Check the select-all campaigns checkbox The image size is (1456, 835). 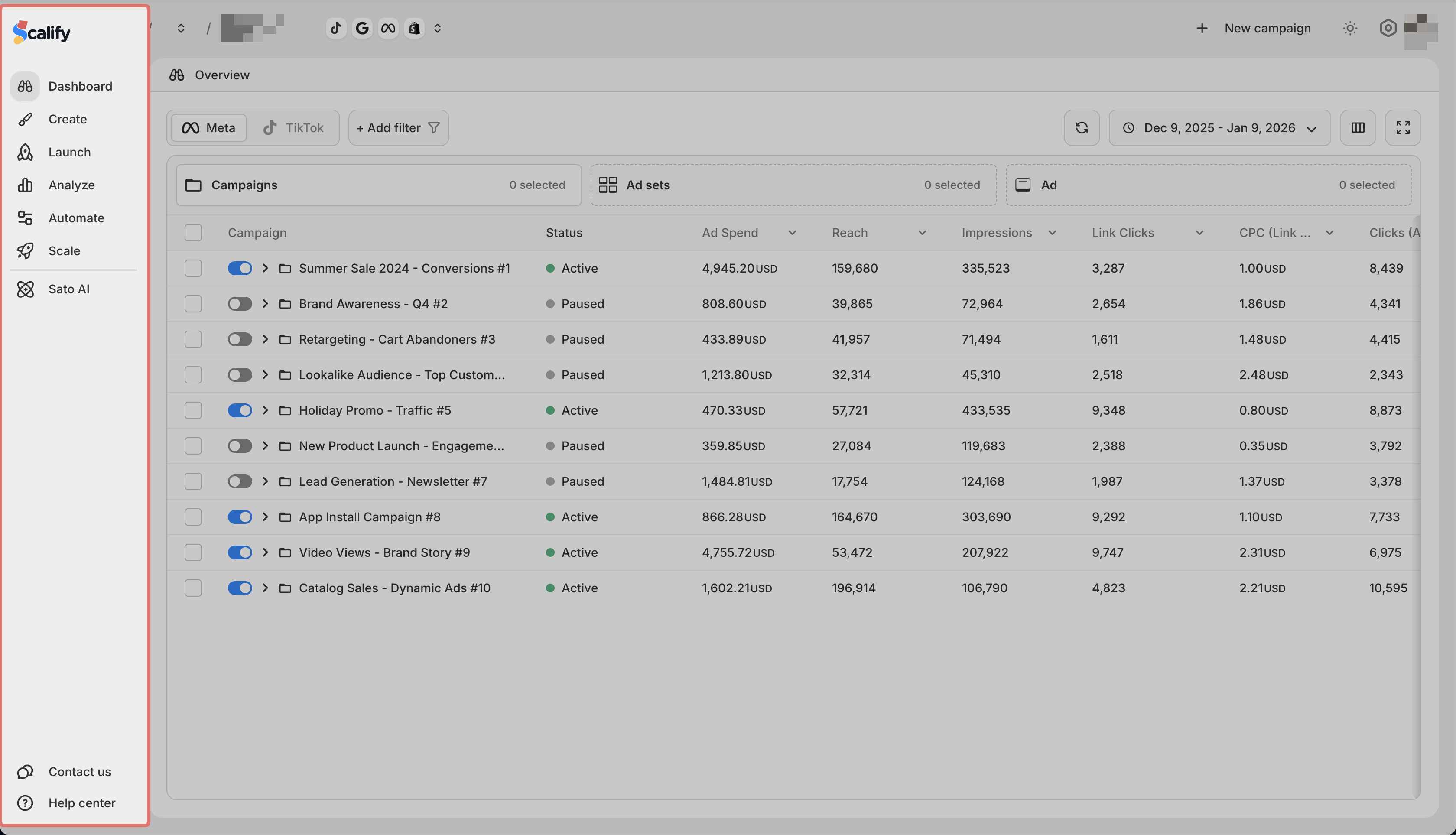click(193, 233)
